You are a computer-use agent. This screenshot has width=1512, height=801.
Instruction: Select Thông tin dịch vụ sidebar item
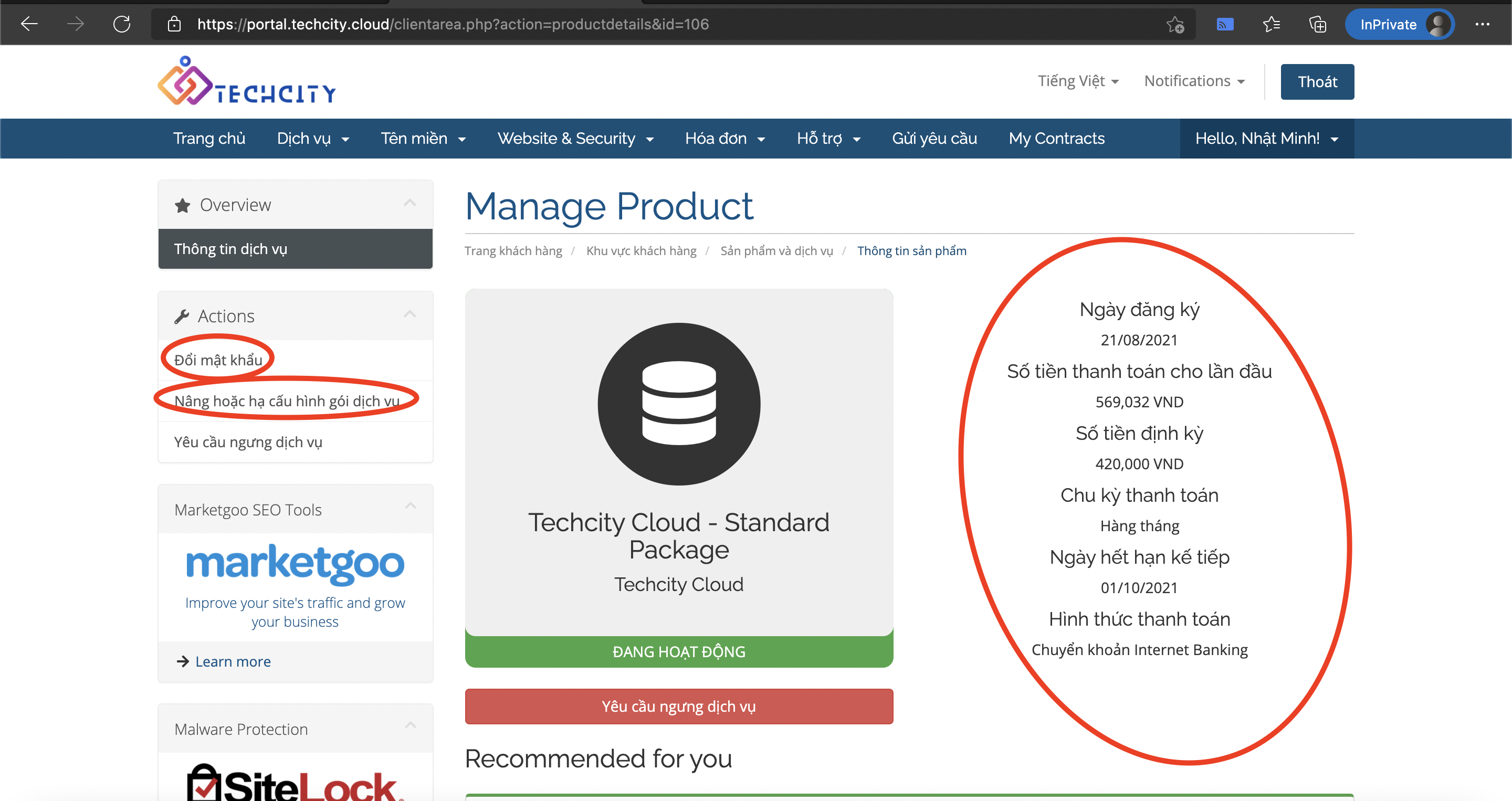pos(295,249)
